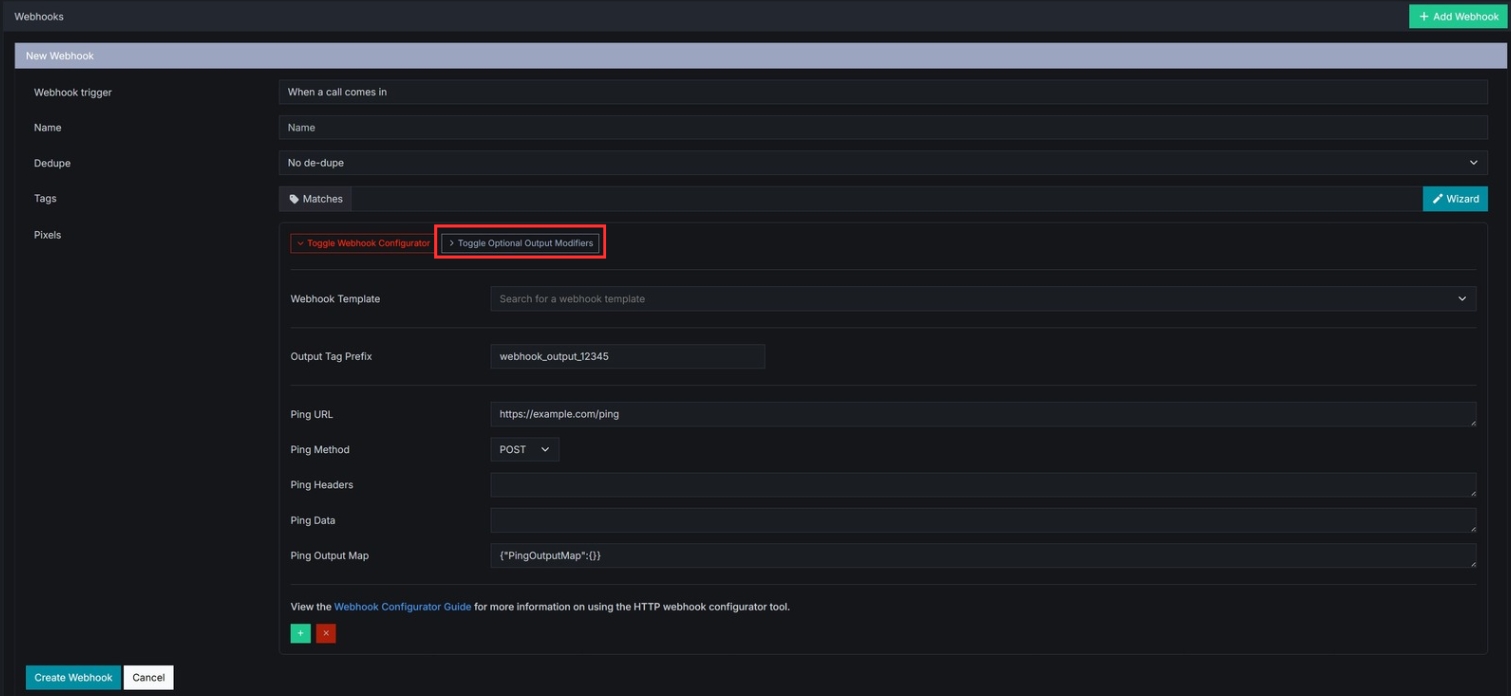
Task: Open the Dedupe dropdown
Action: point(883,163)
